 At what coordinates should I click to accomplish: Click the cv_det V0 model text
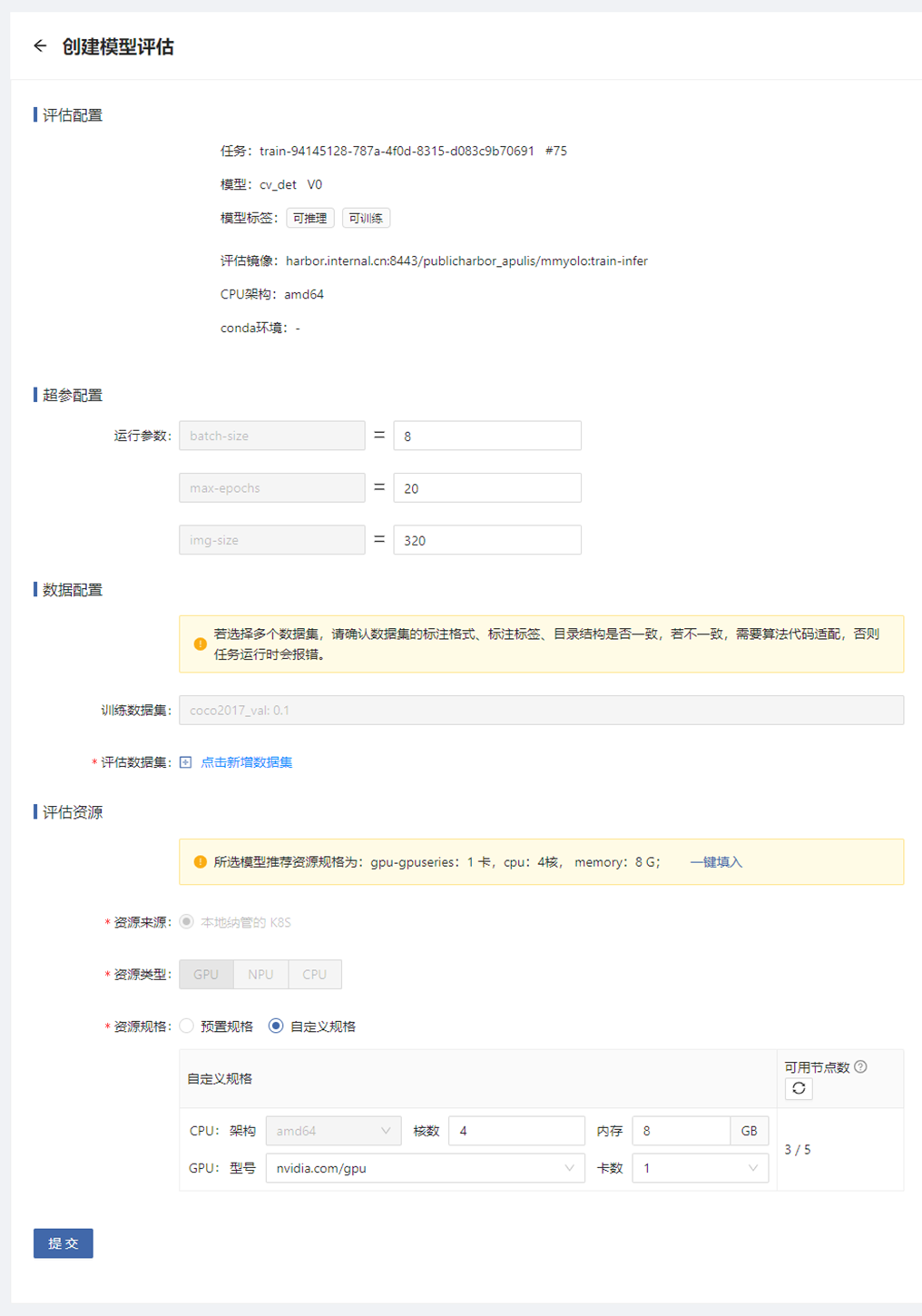coord(291,184)
